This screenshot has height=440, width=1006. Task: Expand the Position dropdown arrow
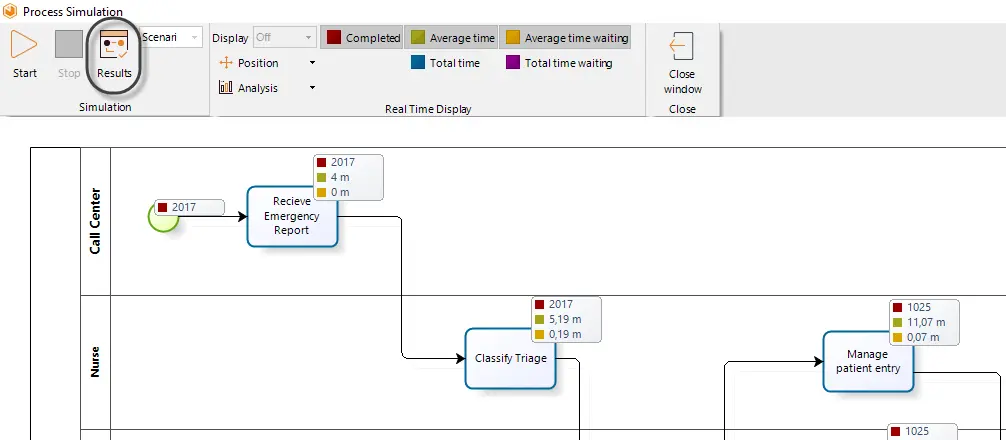click(312, 63)
